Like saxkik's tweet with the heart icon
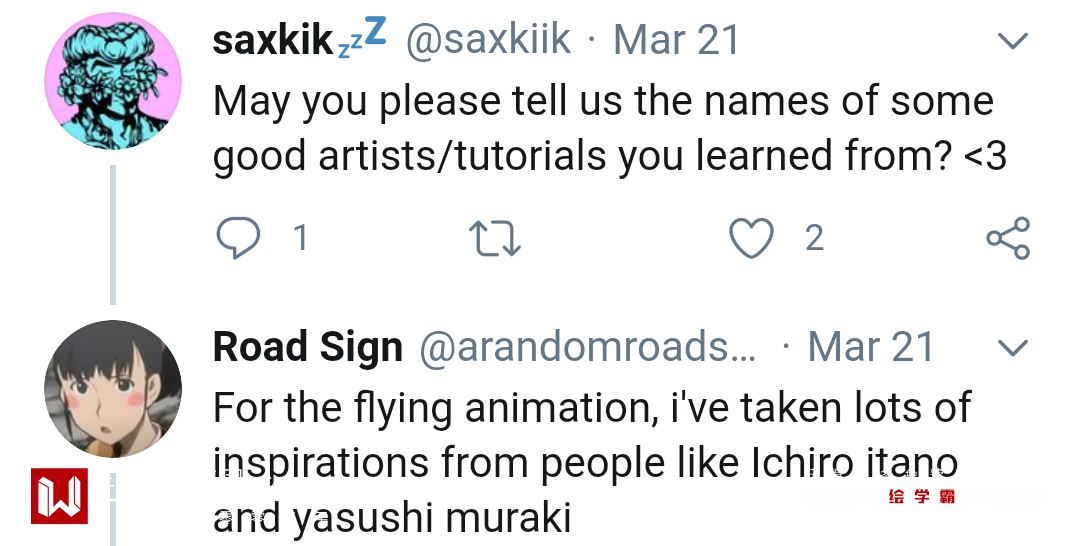Viewport: 1075px width, 546px height. [x=751, y=239]
